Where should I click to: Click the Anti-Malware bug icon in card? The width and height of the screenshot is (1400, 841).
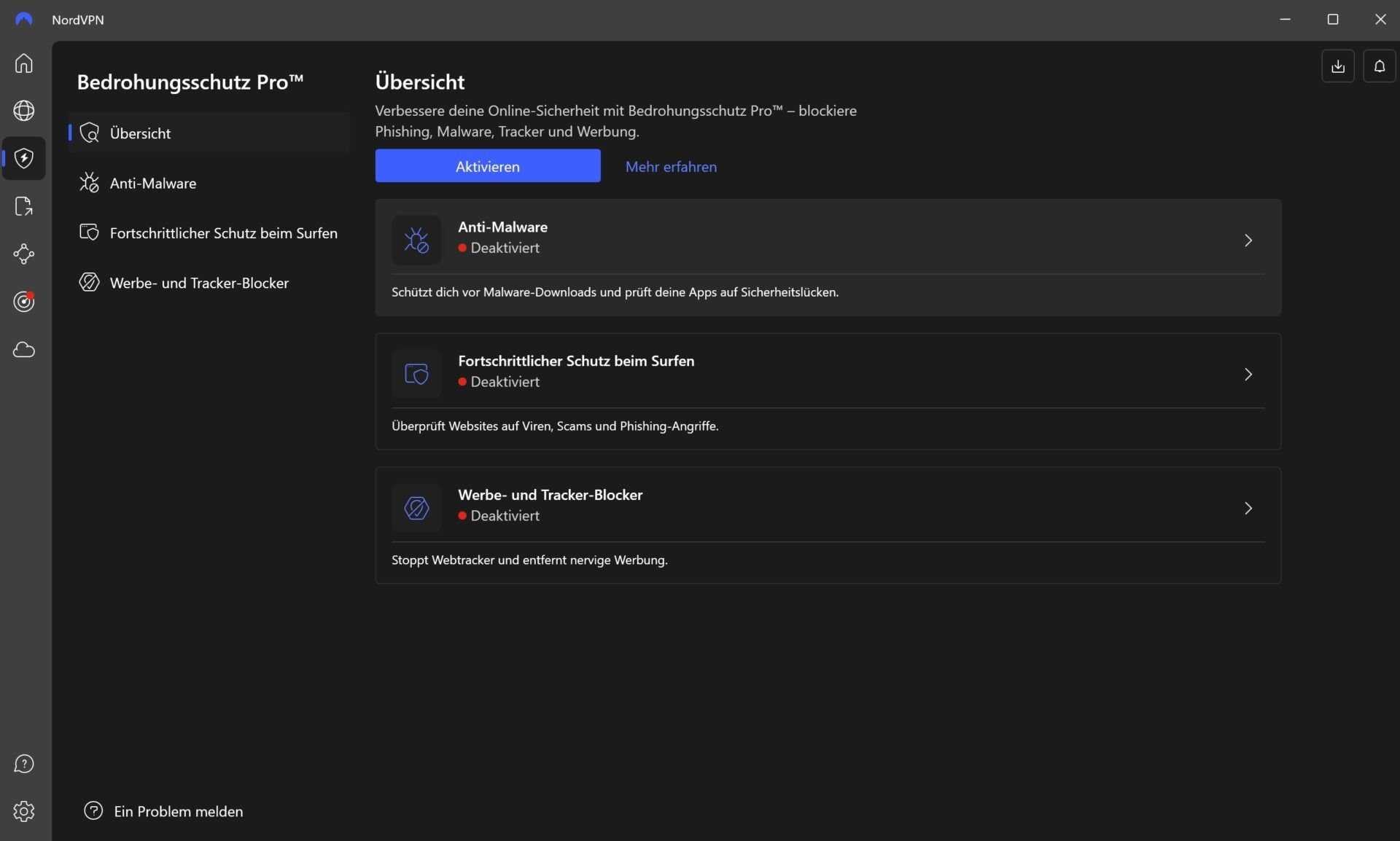click(x=416, y=240)
